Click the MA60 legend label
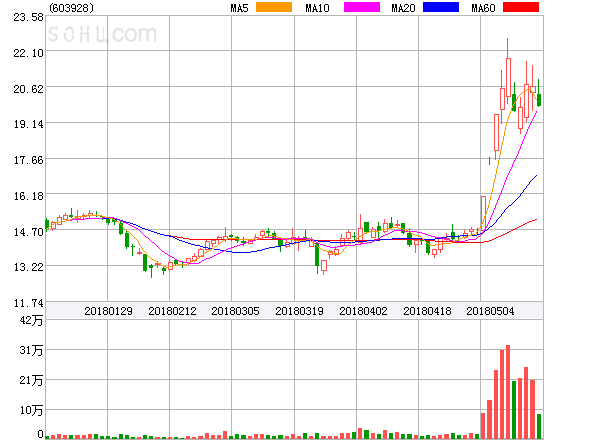The image size is (600, 440). [x=483, y=8]
